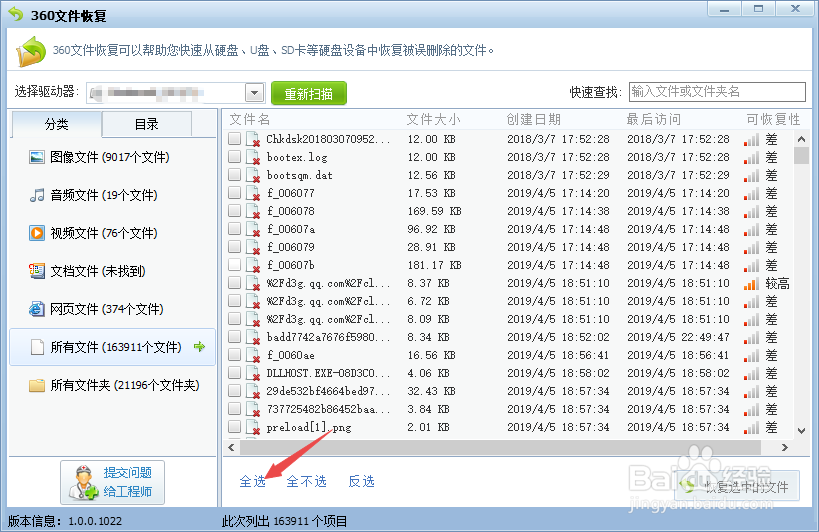
Task: Click the orange 较高 recoverability bars icon
Action: click(x=752, y=283)
